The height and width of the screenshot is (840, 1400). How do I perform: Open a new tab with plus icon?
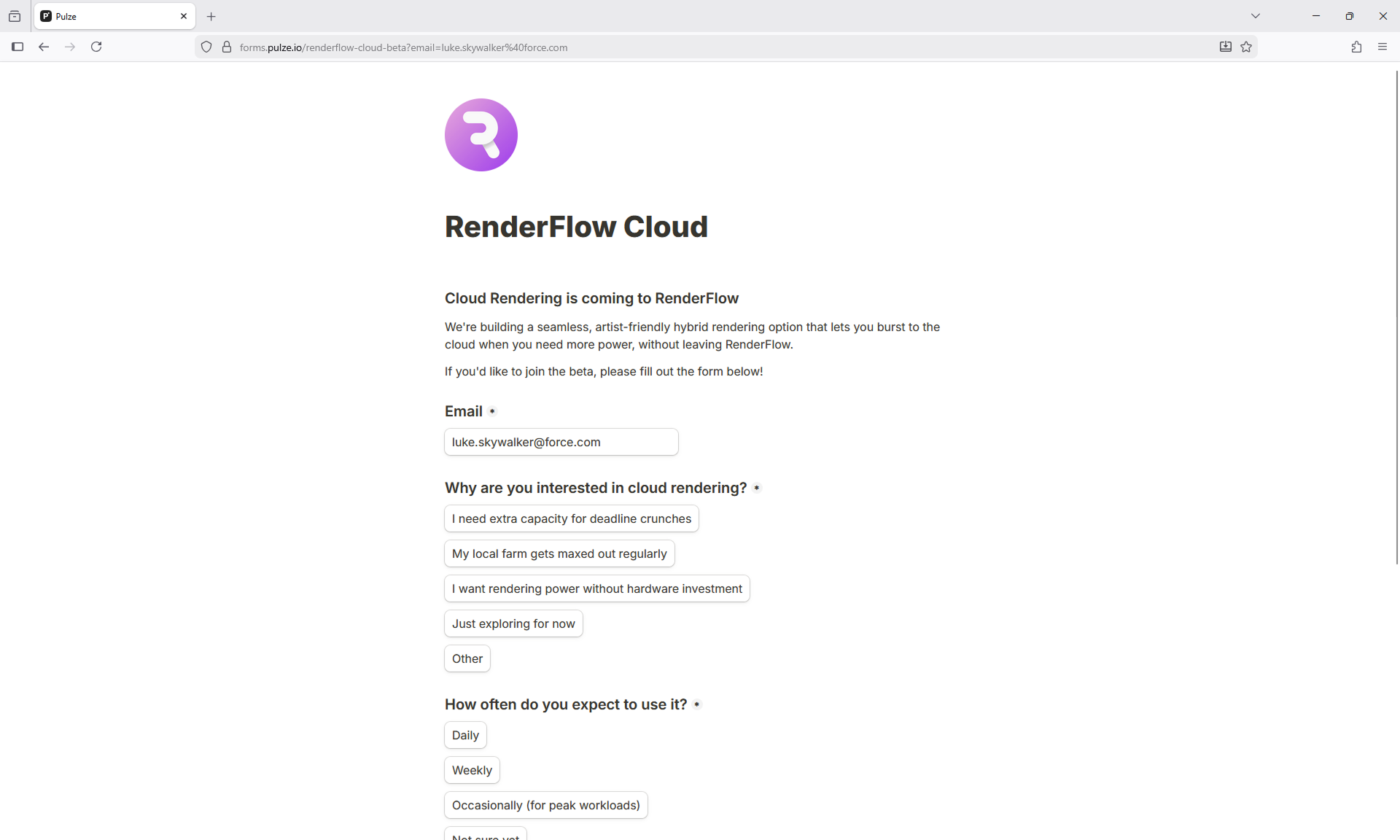pyautogui.click(x=211, y=16)
